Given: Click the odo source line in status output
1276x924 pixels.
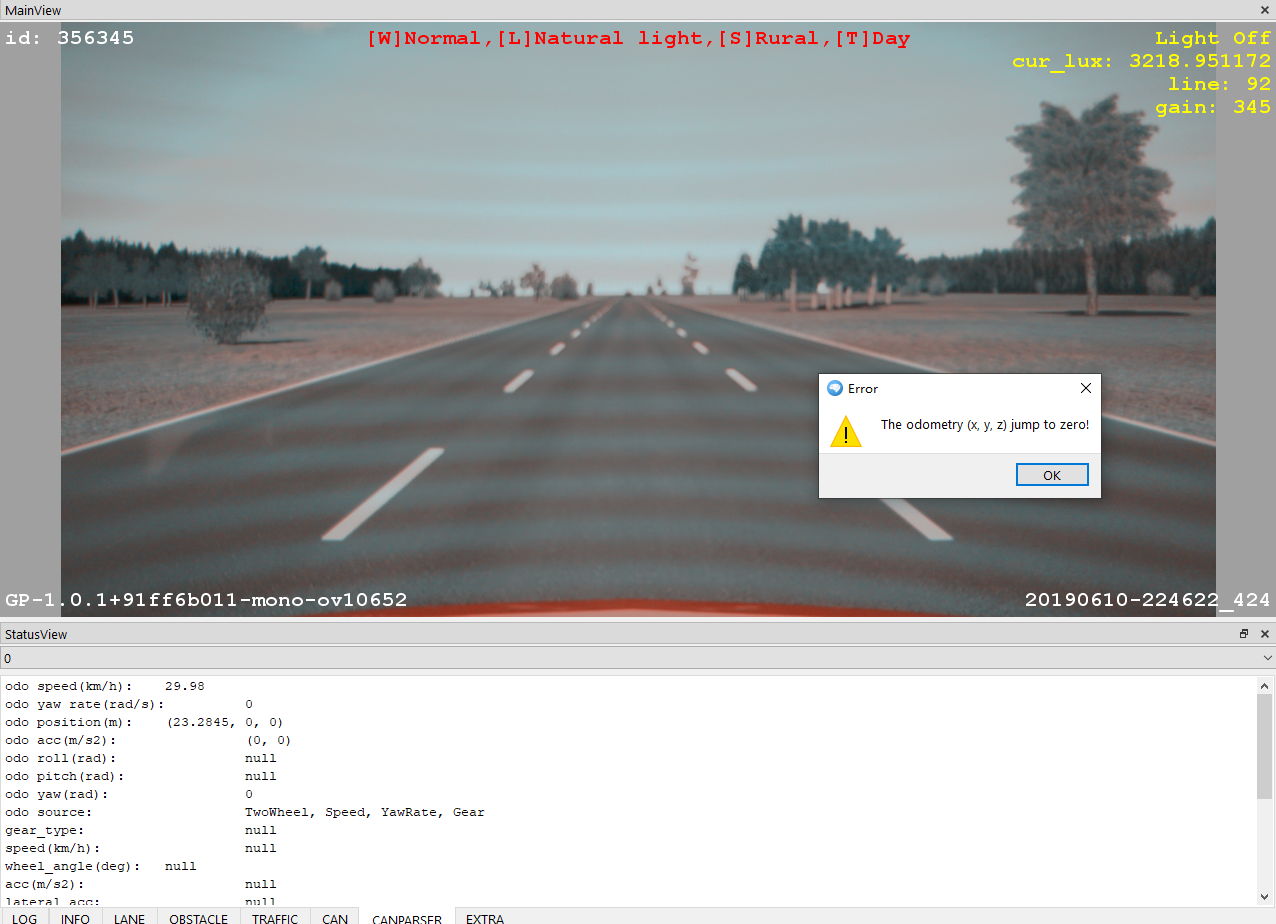Looking at the screenshot, I should pyautogui.click(x=245, y=812).
